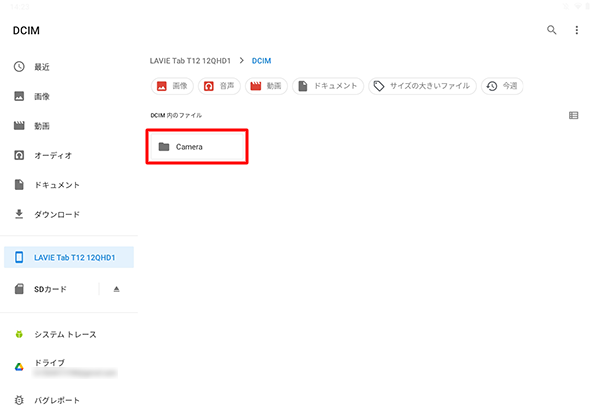Switch to list view layout icon
This screenshot has height=417, width=600.
(x=573, y=116)
